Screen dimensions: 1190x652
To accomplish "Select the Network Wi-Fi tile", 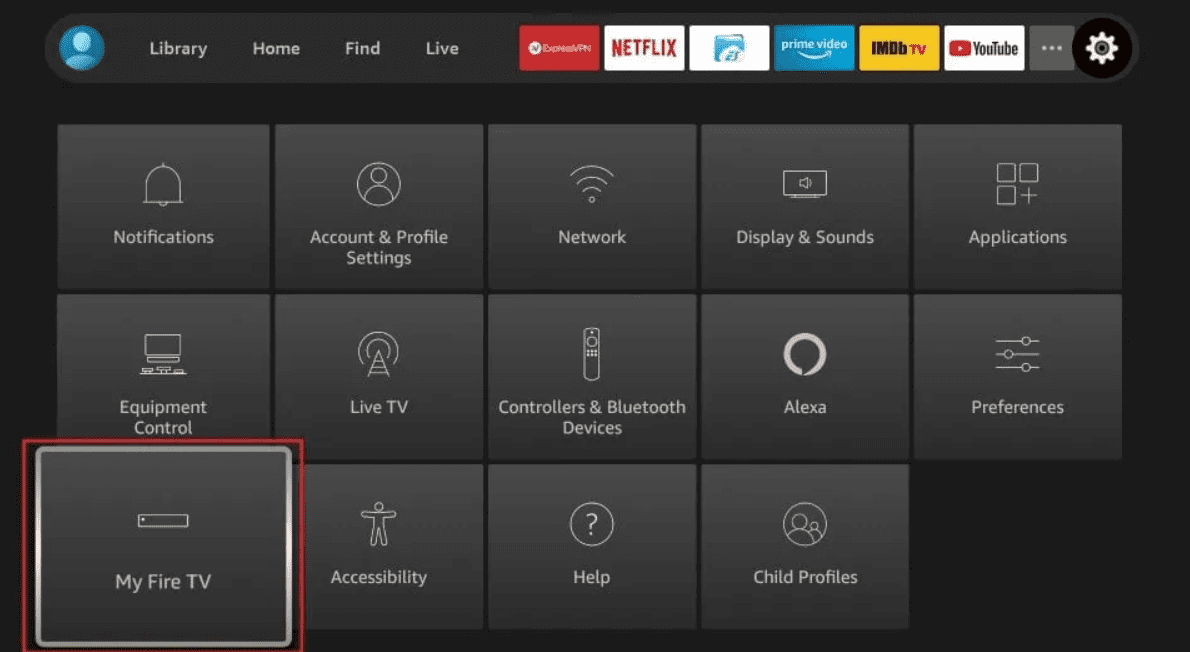I will click(592, 206).
